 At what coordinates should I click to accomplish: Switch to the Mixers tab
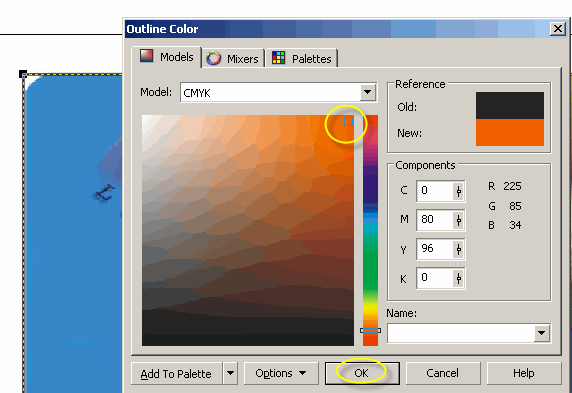(x=233, y=58)
